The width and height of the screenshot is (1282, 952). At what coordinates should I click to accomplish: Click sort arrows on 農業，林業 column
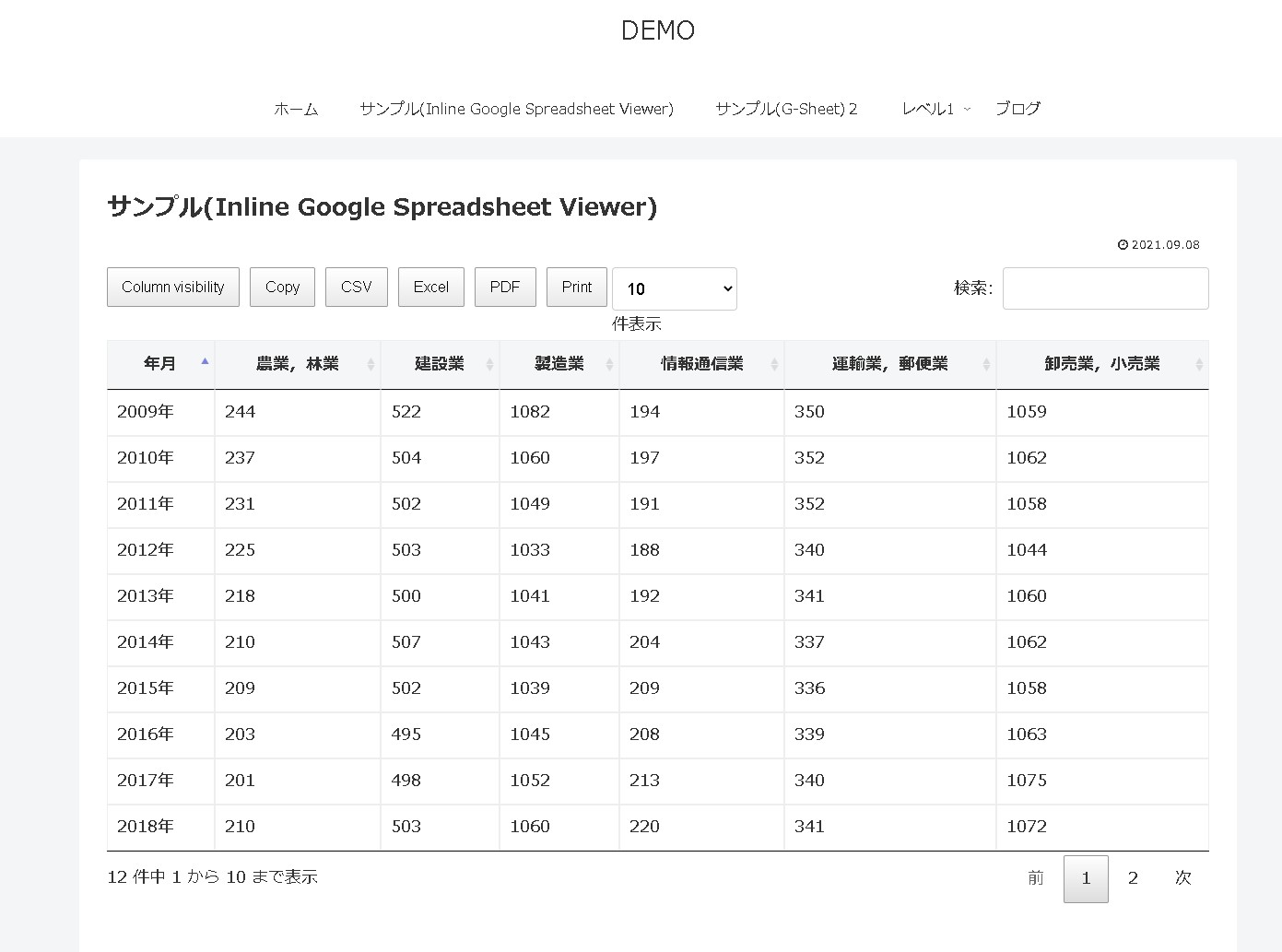click(370, 364)
